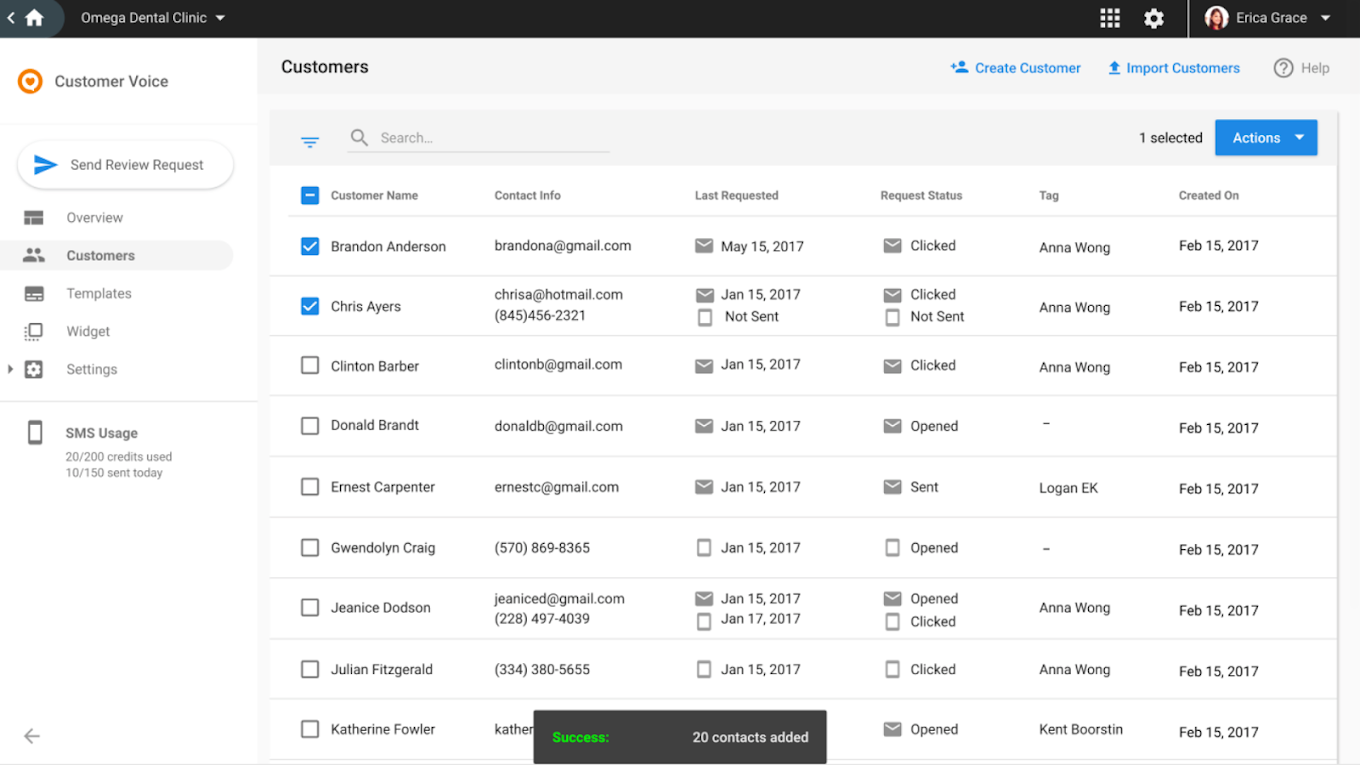This screenshot has width=1360, height=765.
Task: Uncheck the Brandon Anderson checkbox
Action: [x=310, y=246]
